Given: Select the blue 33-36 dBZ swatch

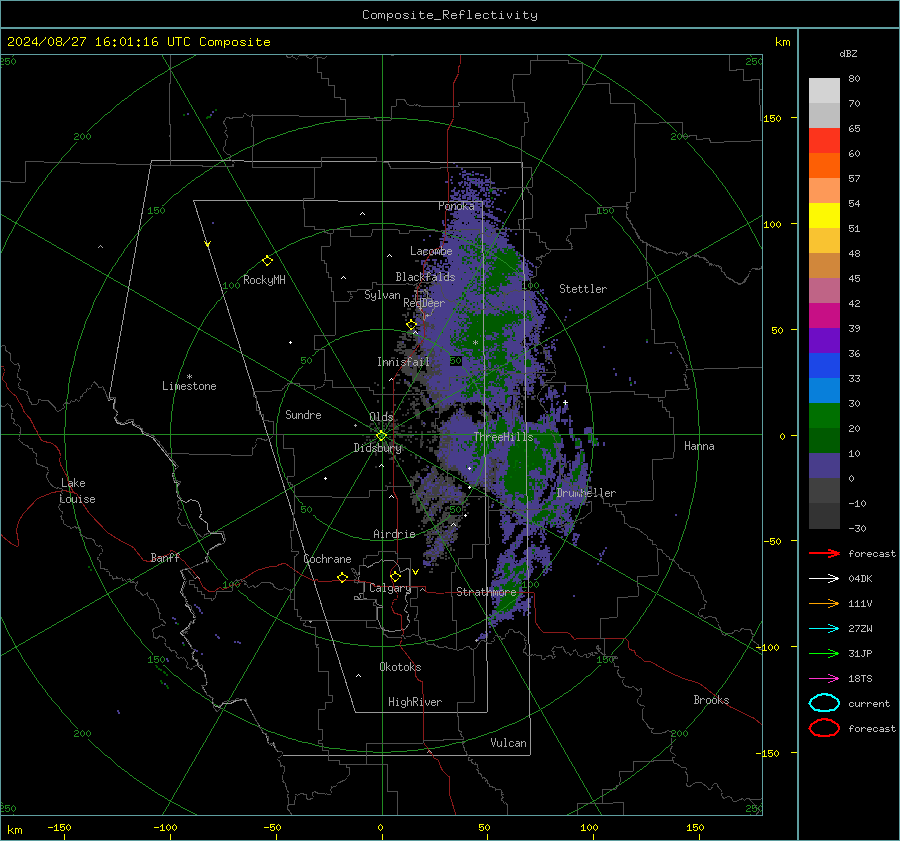Looking at the screenshot, I should pyautogui.click(x=824, y=366).
